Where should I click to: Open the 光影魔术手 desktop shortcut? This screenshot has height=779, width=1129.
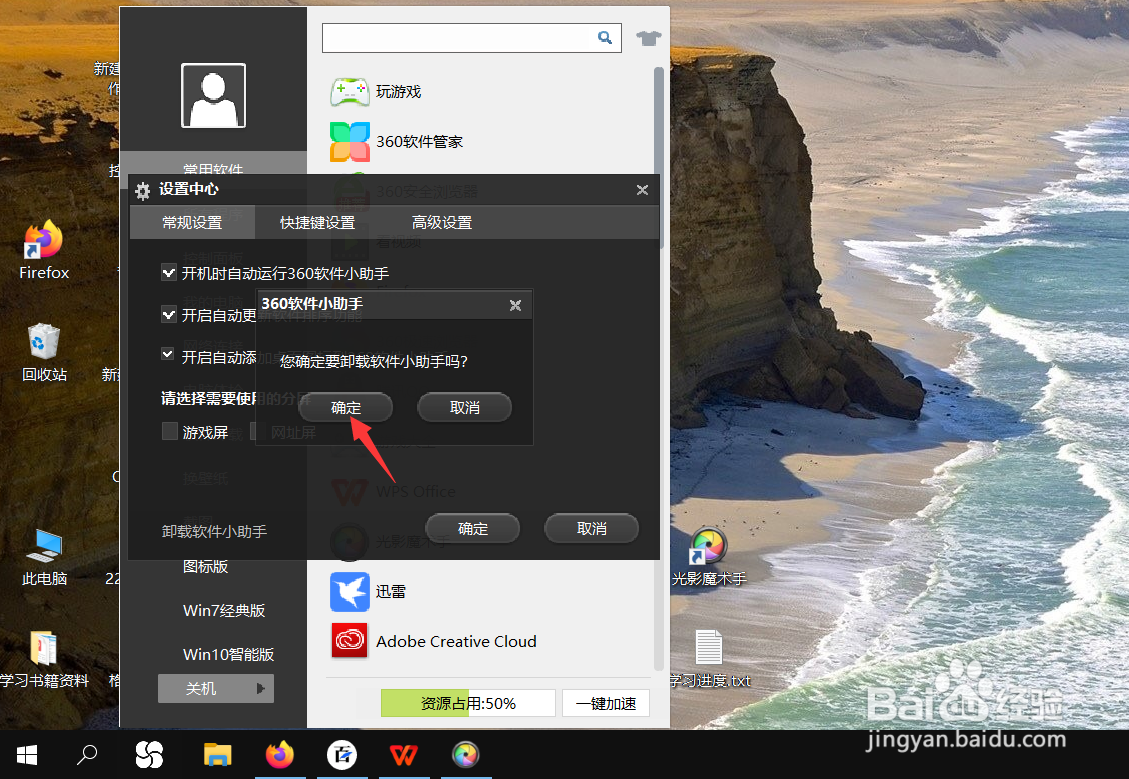point(709,557)
